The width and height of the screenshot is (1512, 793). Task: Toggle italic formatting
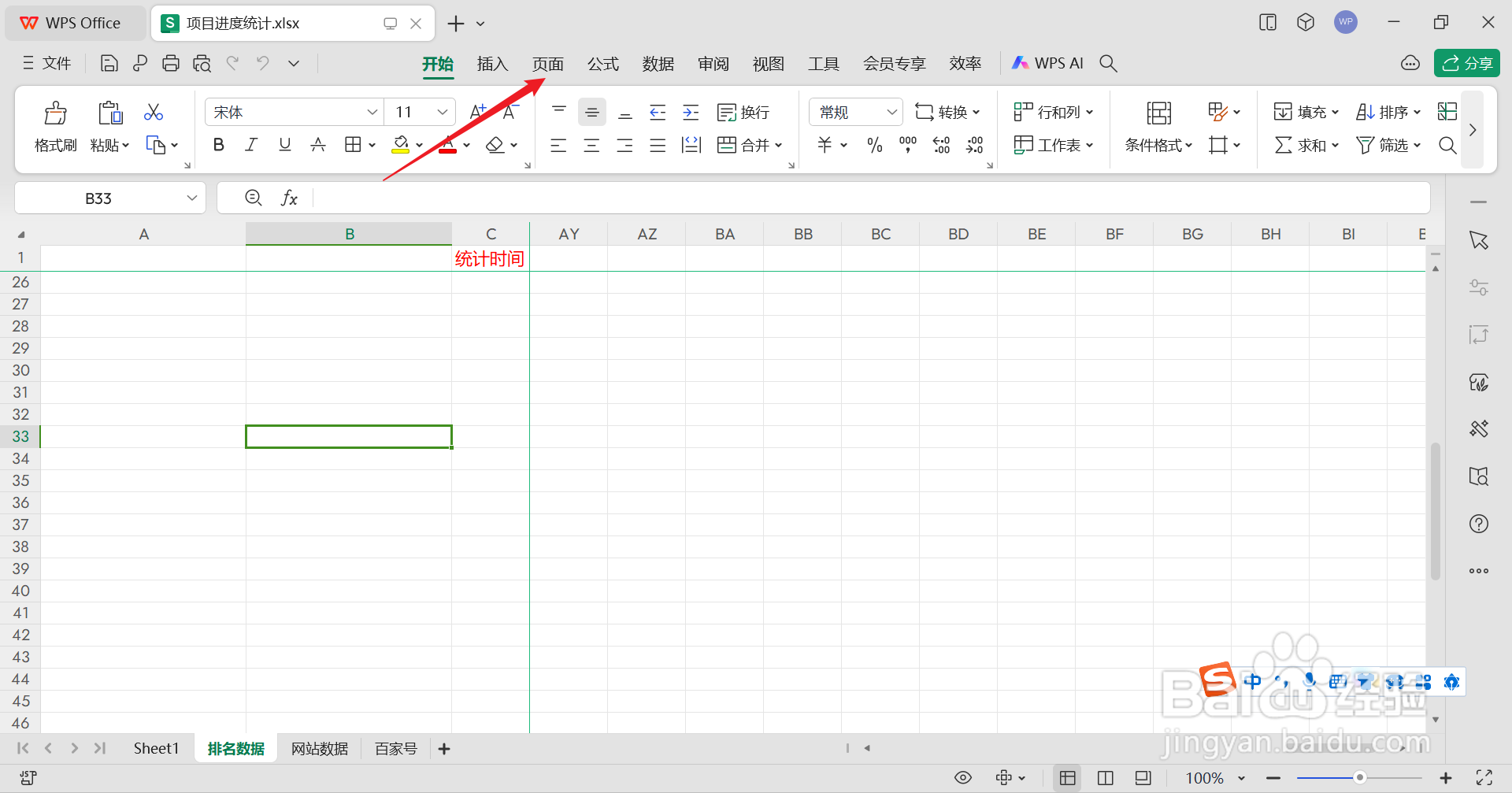tap(251, 145)
